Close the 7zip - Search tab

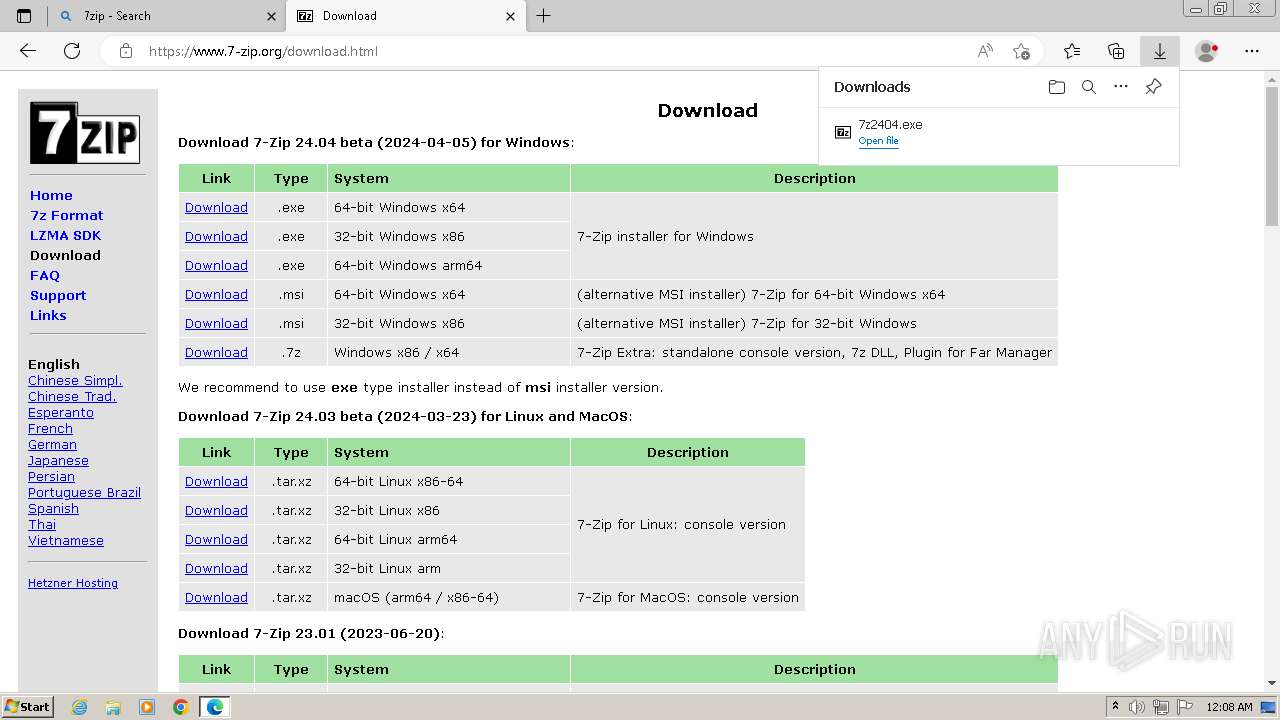tap(272, 16)
